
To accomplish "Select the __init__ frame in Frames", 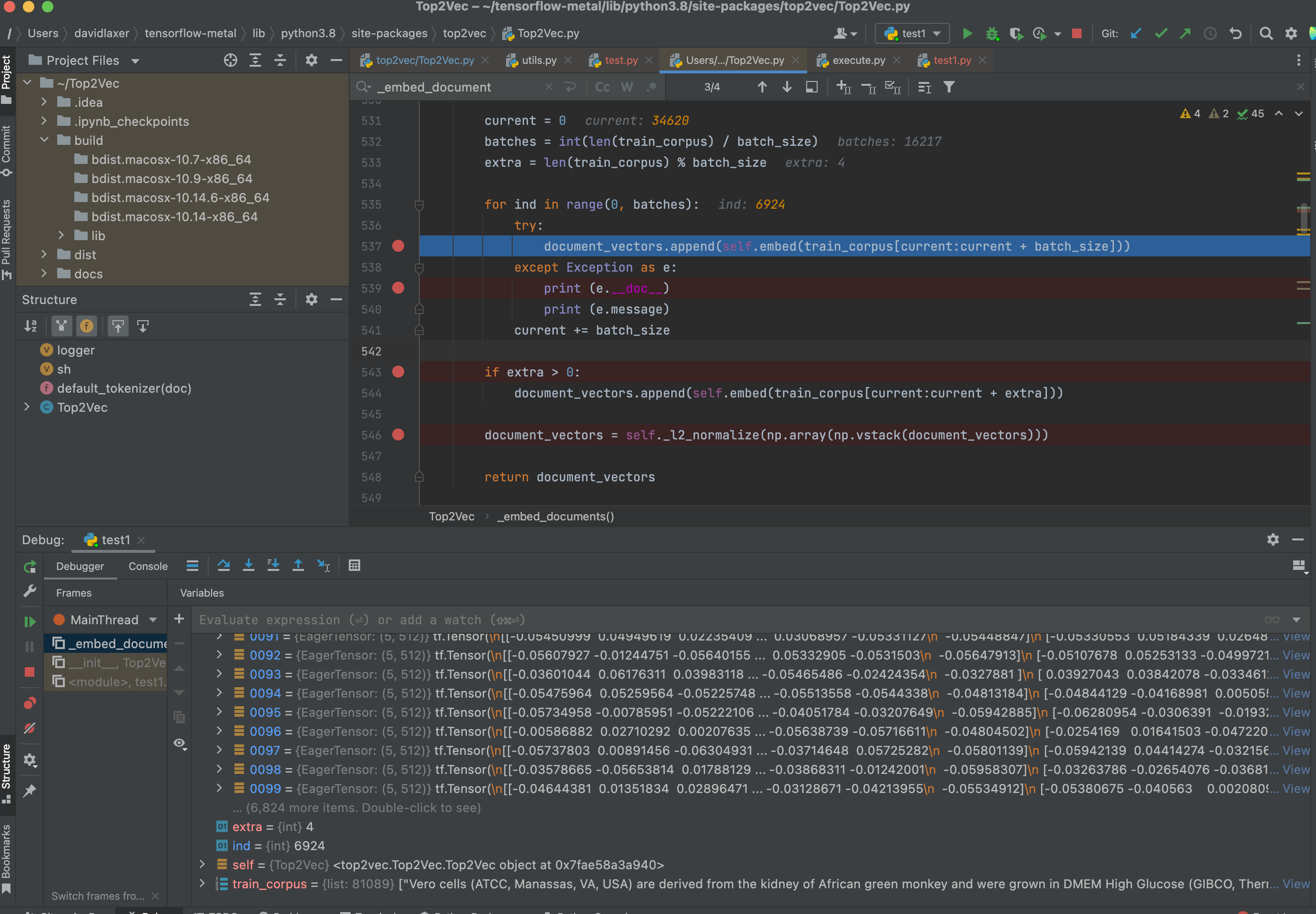I will pos(114,662).
